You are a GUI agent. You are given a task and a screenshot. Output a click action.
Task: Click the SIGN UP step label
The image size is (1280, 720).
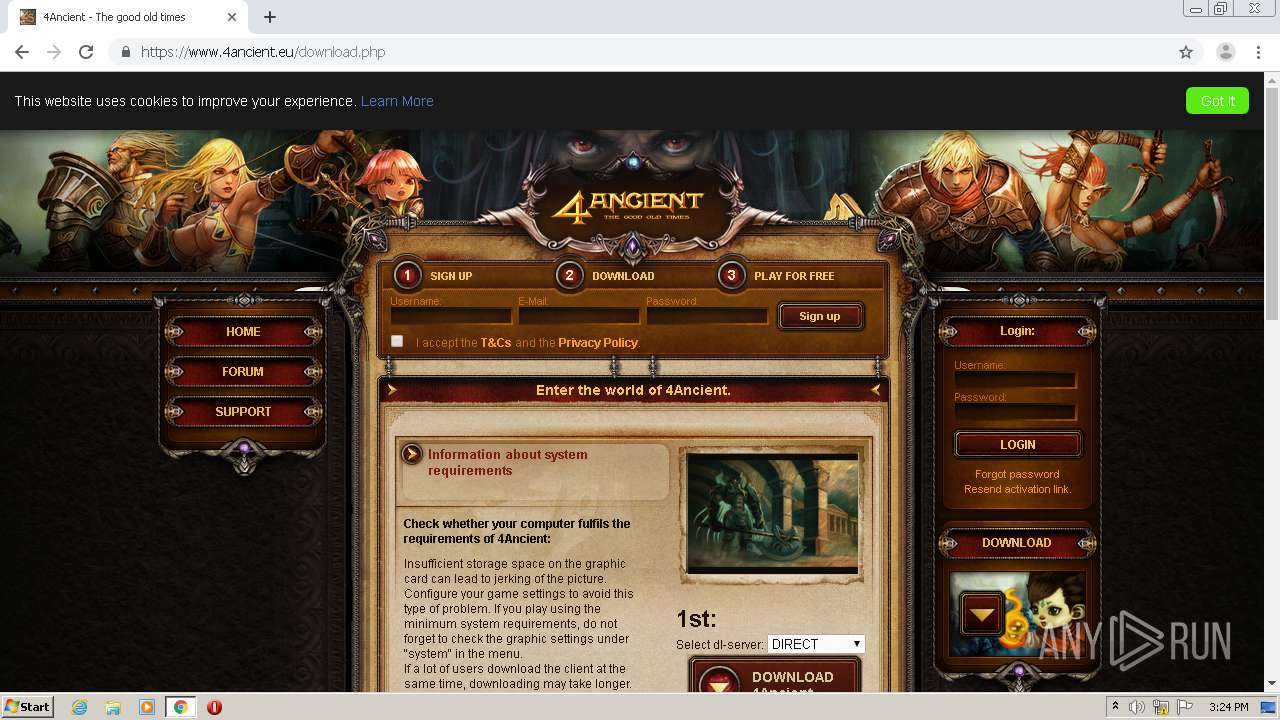point(451,276)
